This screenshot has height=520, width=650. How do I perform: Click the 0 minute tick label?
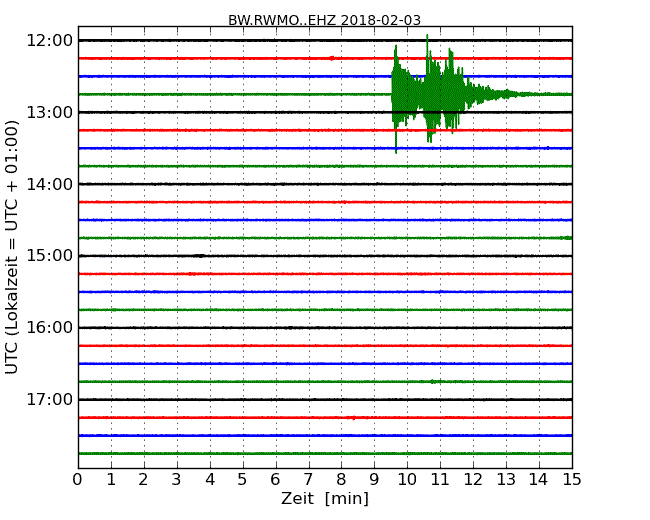(x=78, y=480)
